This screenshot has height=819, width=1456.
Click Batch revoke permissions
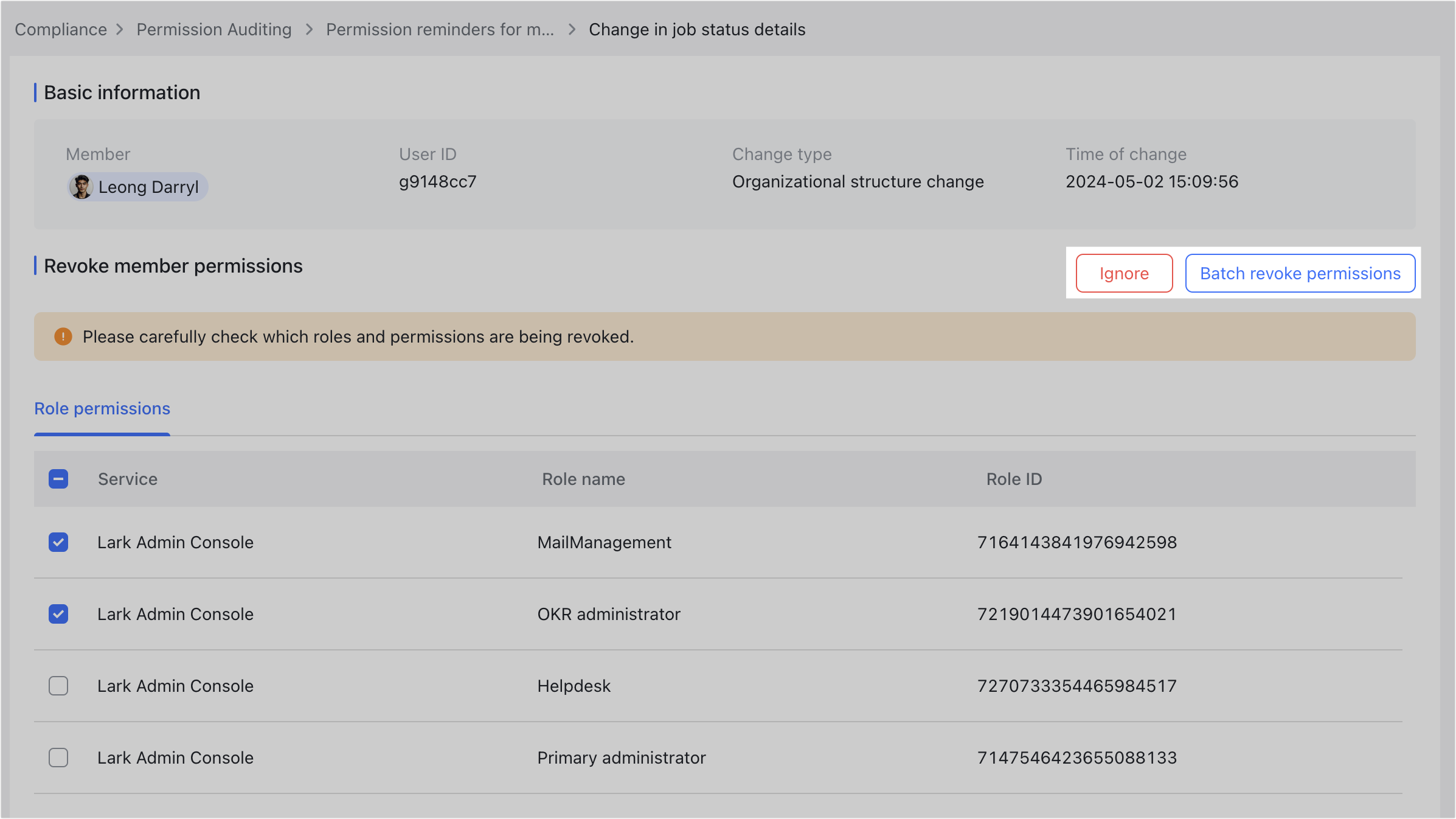click(1300, 273)
